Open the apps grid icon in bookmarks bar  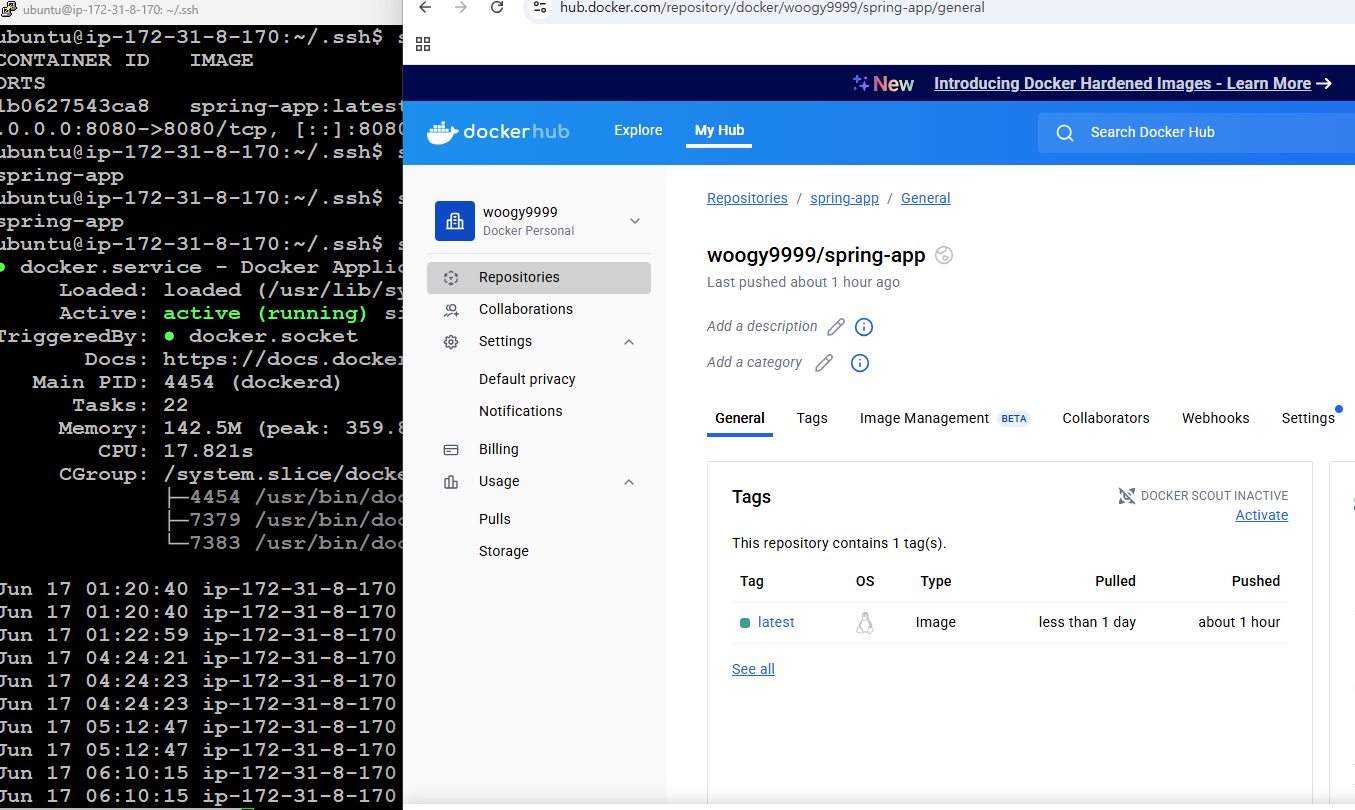(x=423, y=44)
